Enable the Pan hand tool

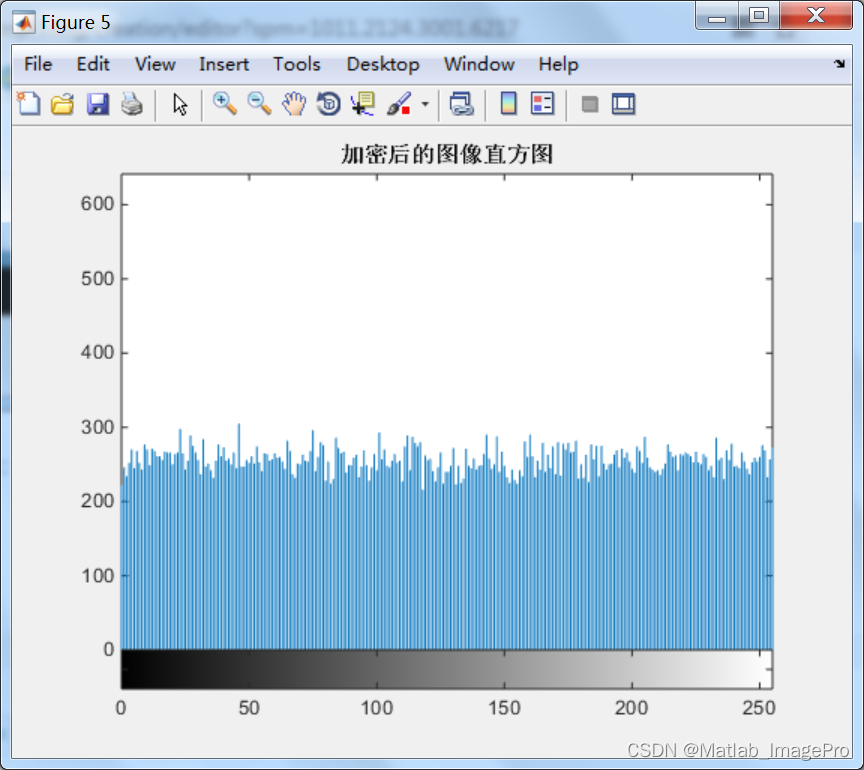[294, 104]
